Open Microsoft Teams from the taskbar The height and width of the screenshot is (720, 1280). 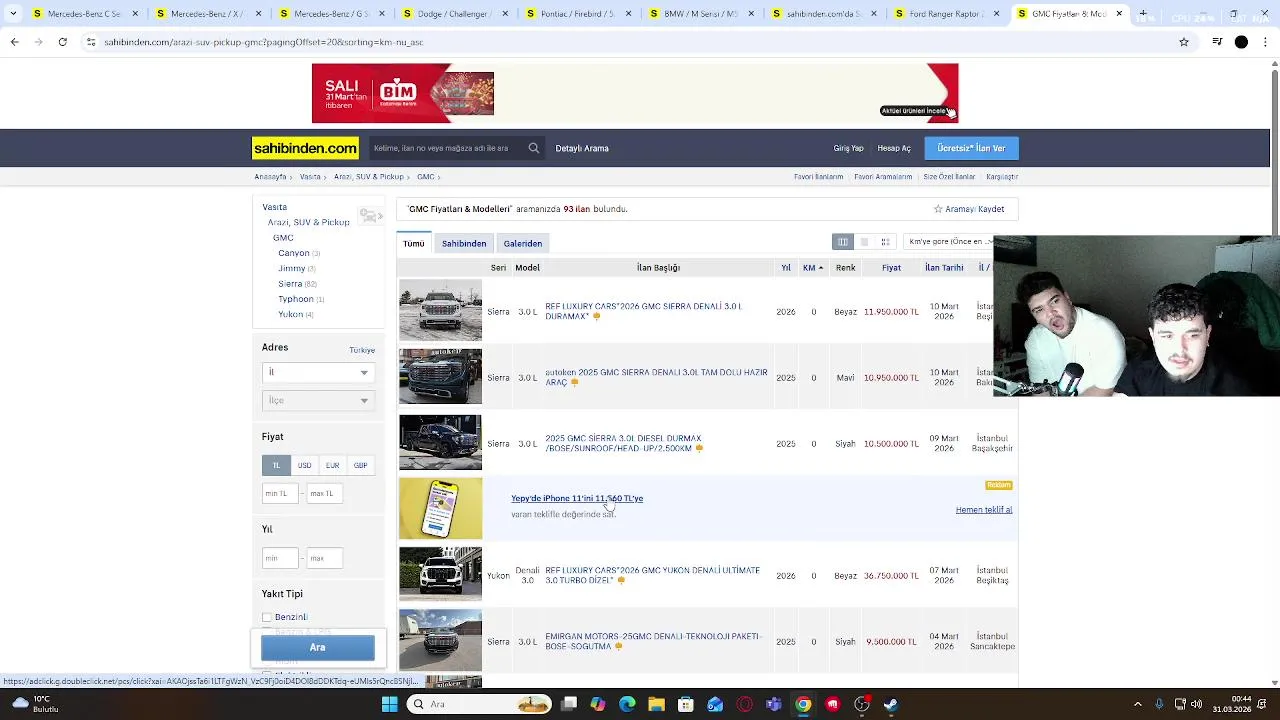click(x=773, y=704)
